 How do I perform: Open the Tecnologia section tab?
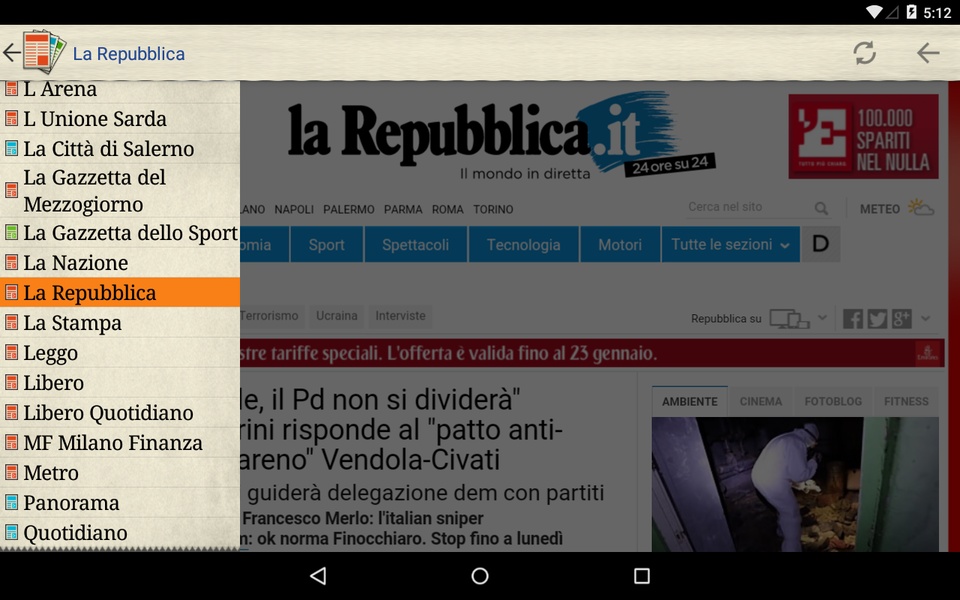point(523,244)
